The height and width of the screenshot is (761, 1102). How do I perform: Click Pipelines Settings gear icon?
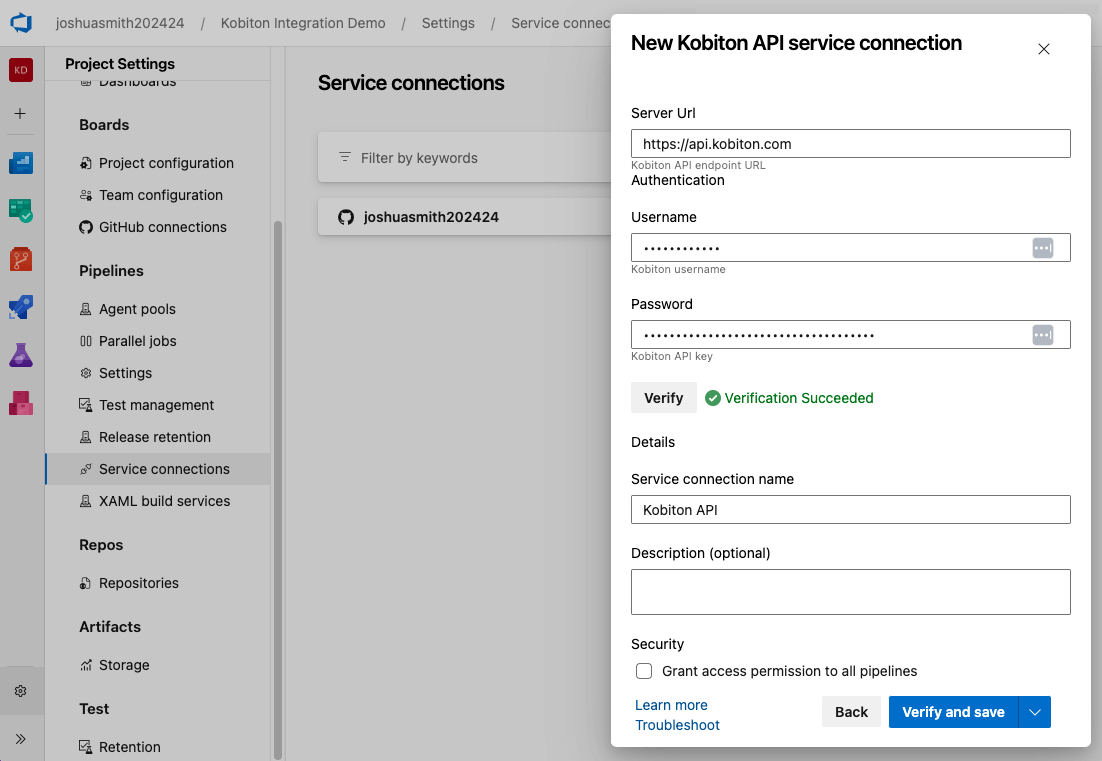click(86, 373)
